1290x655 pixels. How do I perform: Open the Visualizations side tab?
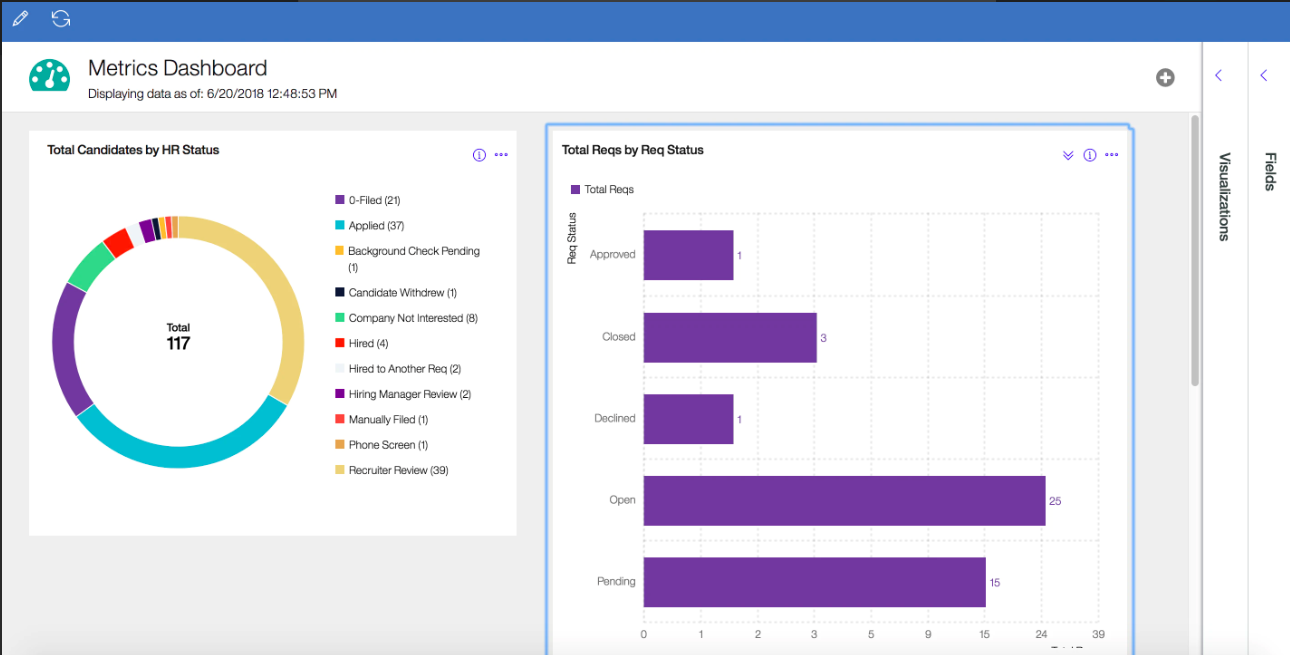click(1224, 197)
